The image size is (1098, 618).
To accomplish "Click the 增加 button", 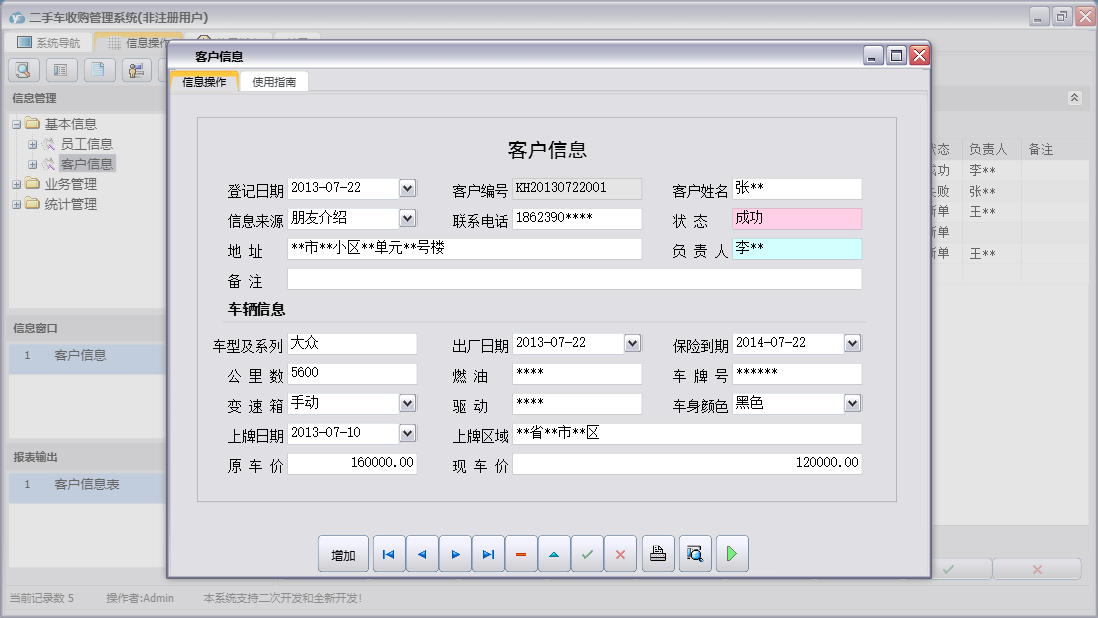I will pyautogui.click(x=343, y=555).
